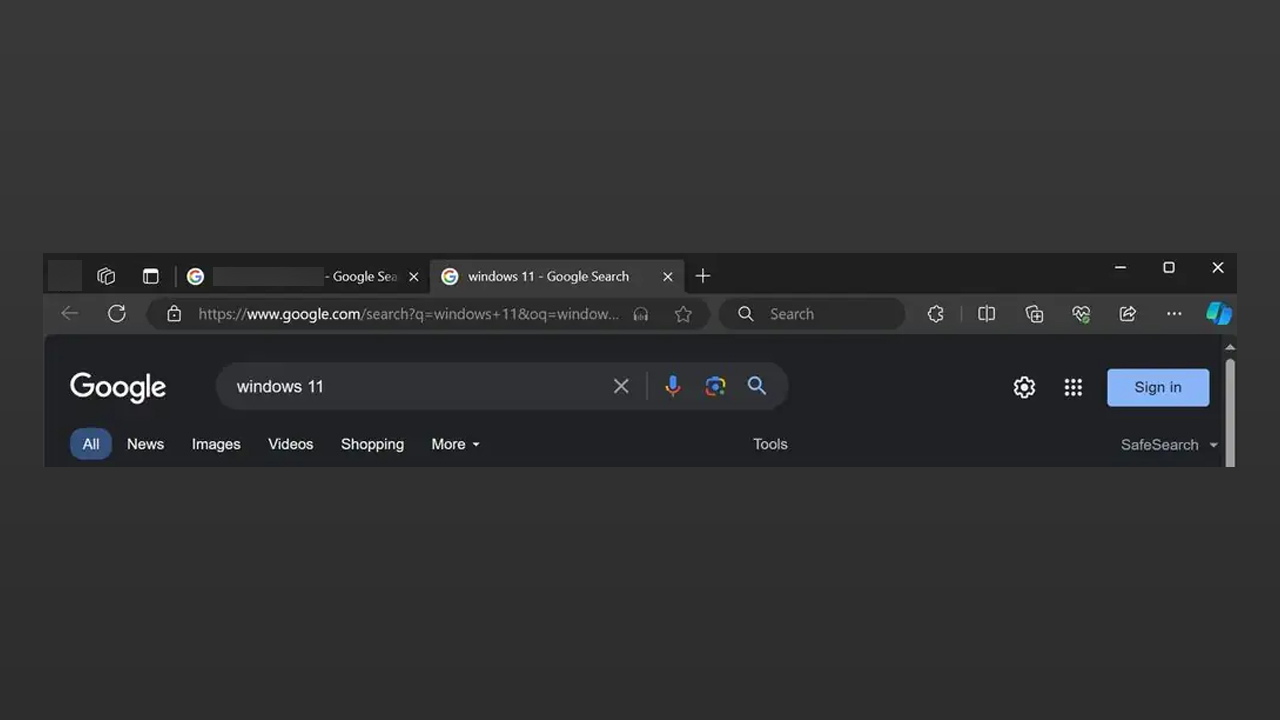Open the split screen view icon
The width and height of the screenshot is (1280, 720).
[986, 313]
